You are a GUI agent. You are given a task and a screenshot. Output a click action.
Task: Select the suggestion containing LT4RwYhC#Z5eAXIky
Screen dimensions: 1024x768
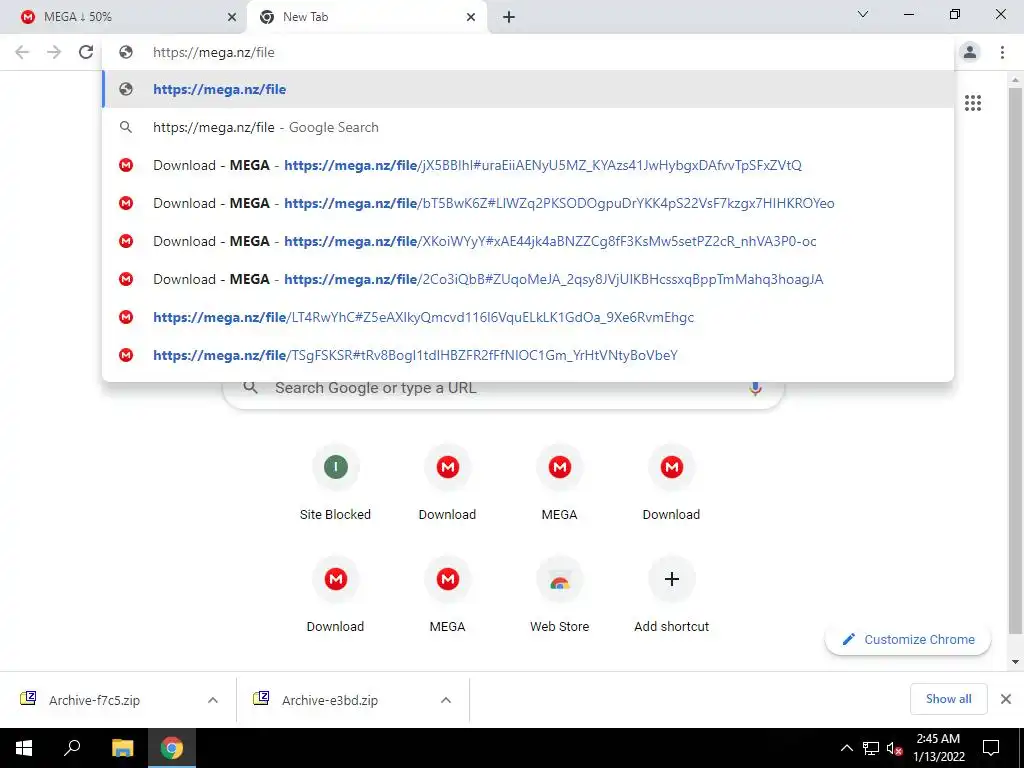(528, 317)
